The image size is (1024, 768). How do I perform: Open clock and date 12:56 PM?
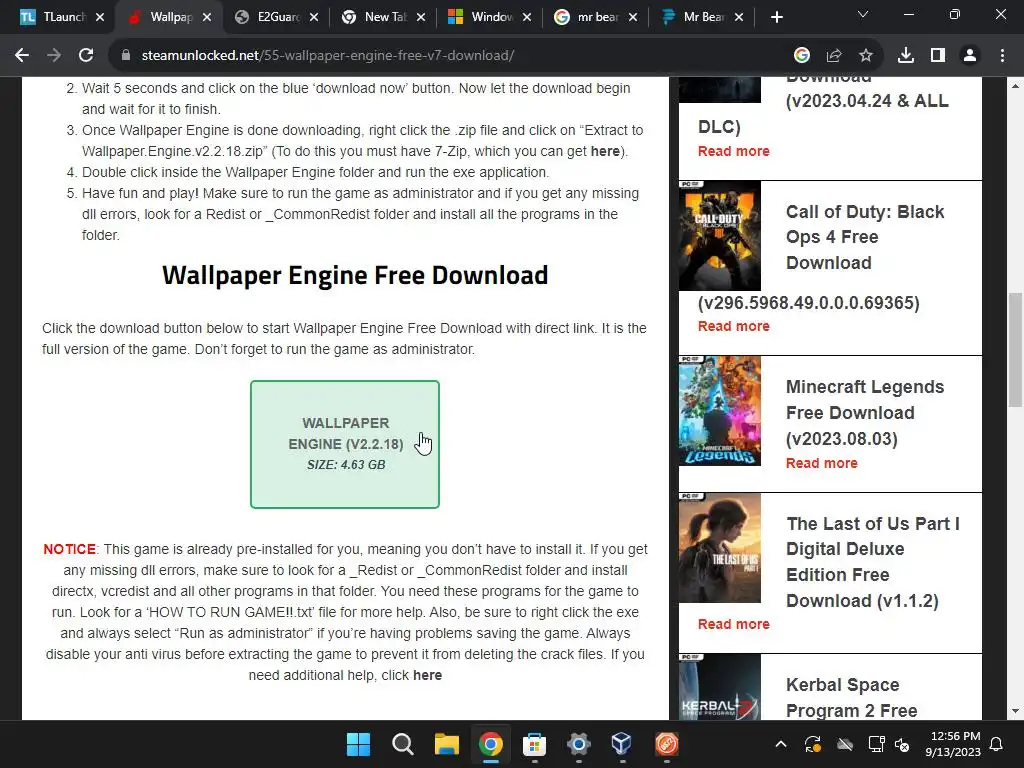(953, 744)
